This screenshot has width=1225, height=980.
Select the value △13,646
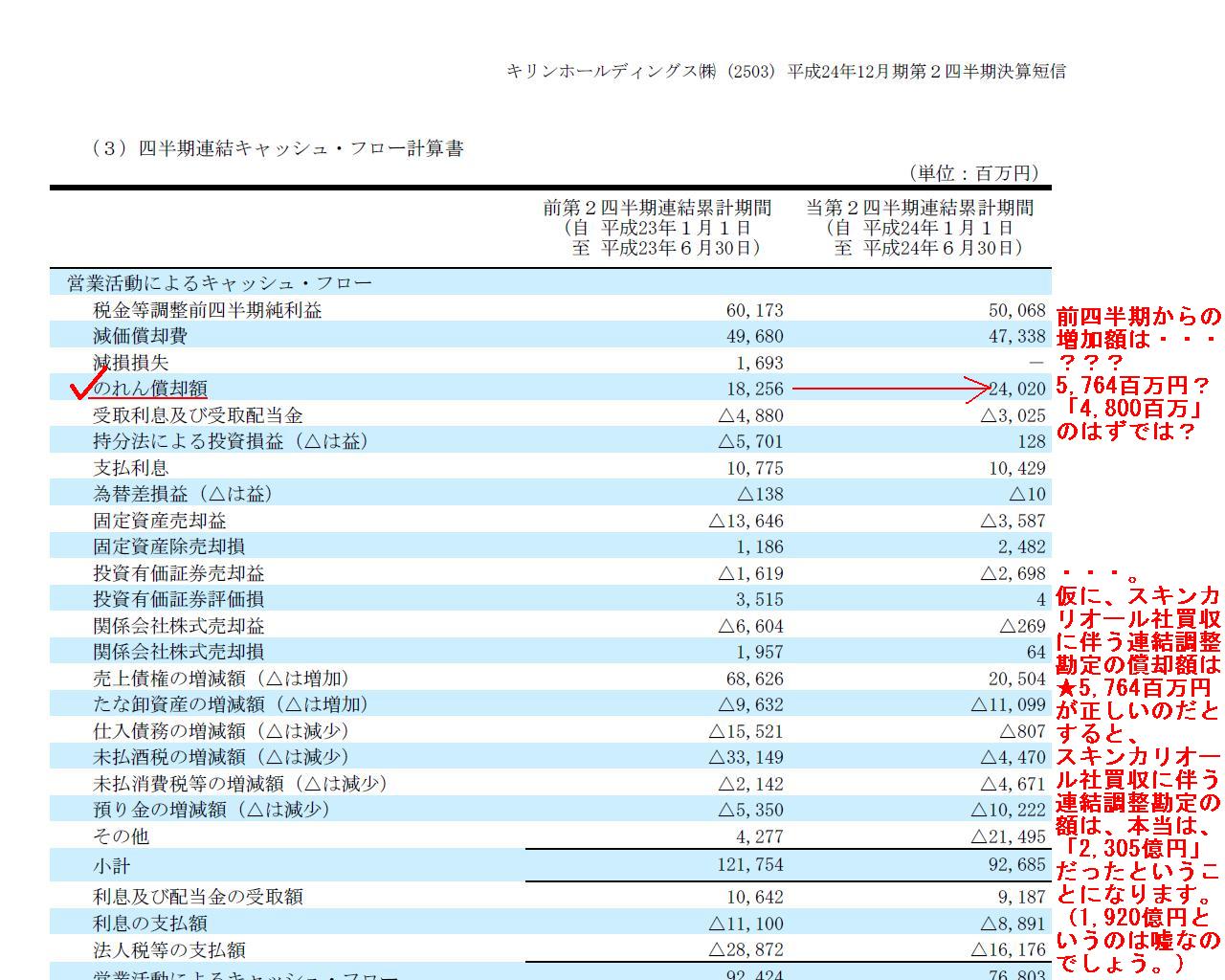coord(746,521)
